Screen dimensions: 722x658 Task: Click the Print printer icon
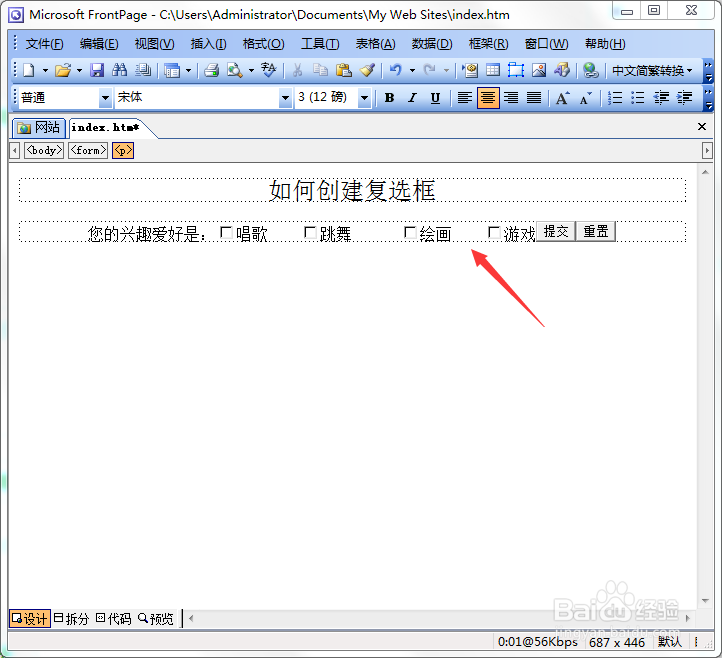[211, 70]
